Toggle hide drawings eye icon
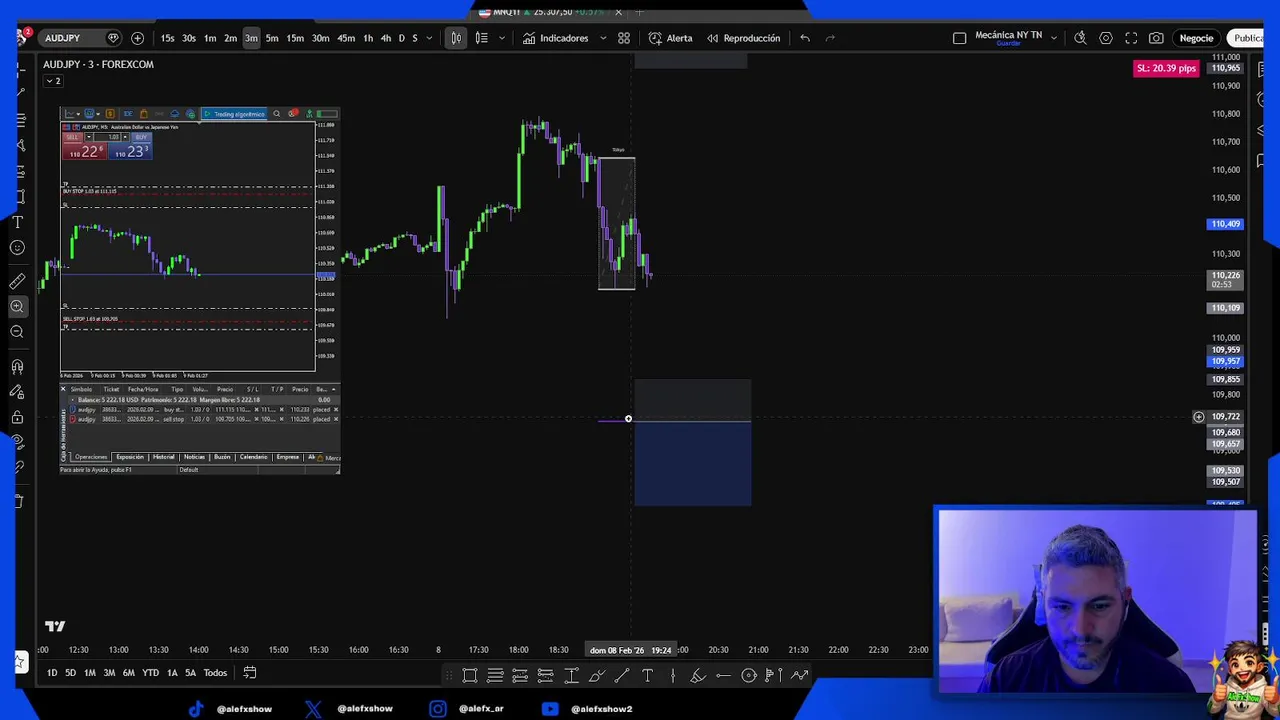This screenshot has width=1280, height=720. click(x=17, y=442)
